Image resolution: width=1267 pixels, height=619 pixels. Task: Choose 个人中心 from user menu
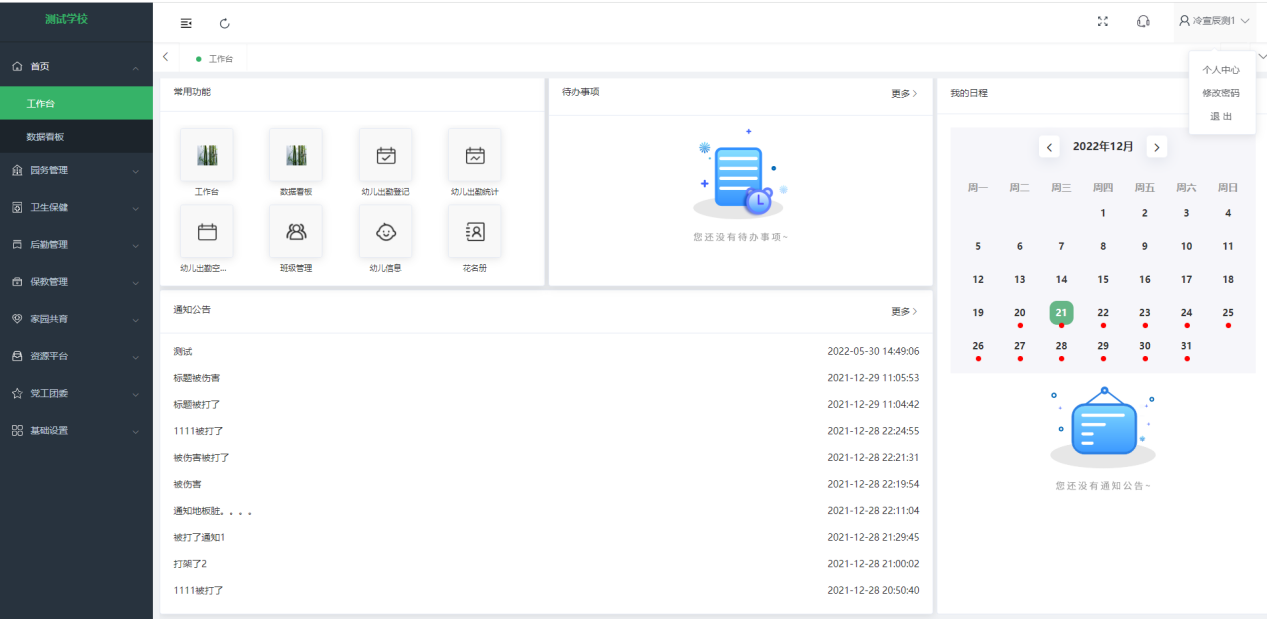(x=1221, y=70)
